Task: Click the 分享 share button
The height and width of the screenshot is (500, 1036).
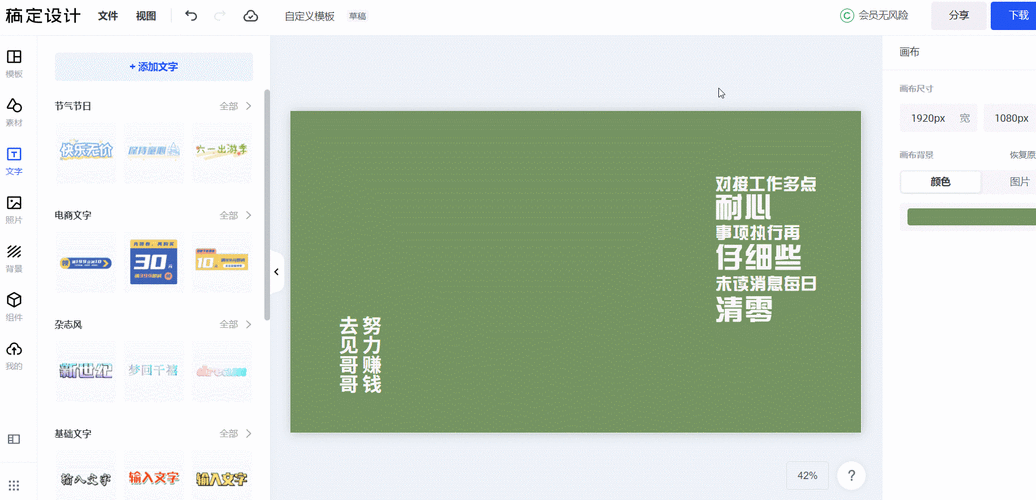Action: click(x=959, y=16)
